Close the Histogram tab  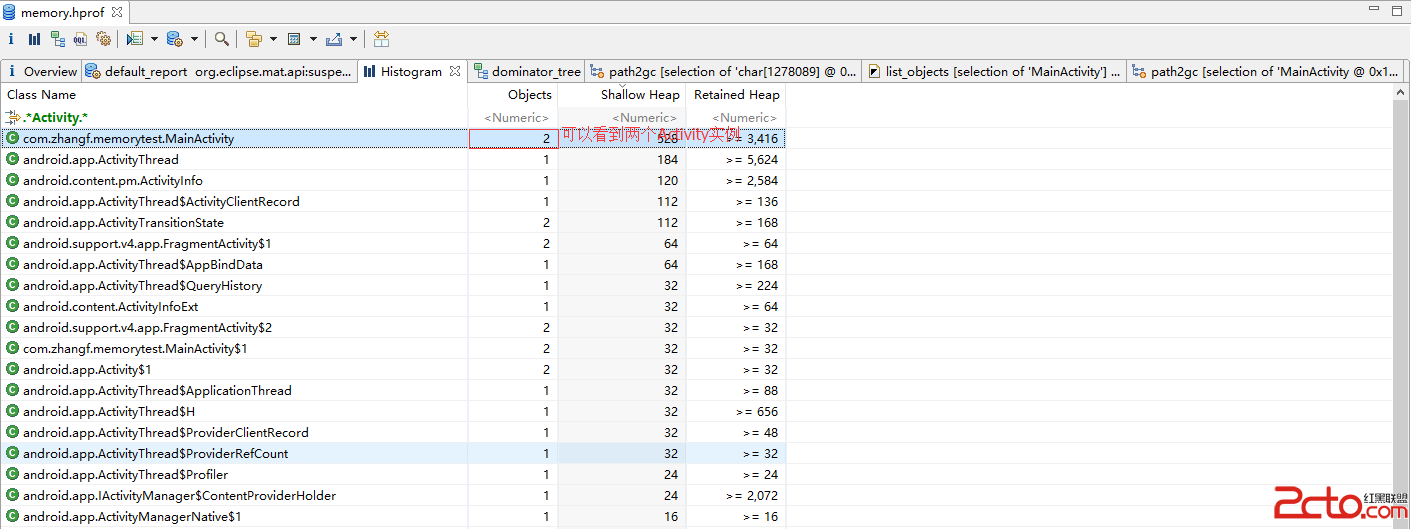455,71
